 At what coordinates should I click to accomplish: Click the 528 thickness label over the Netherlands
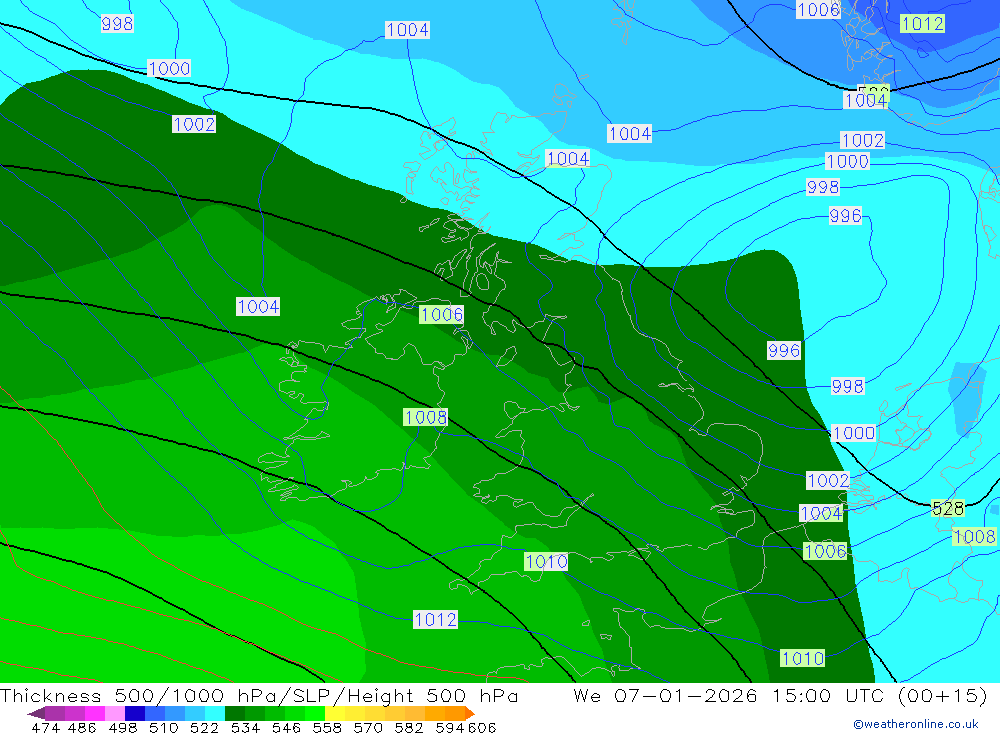tap(948, 508)
